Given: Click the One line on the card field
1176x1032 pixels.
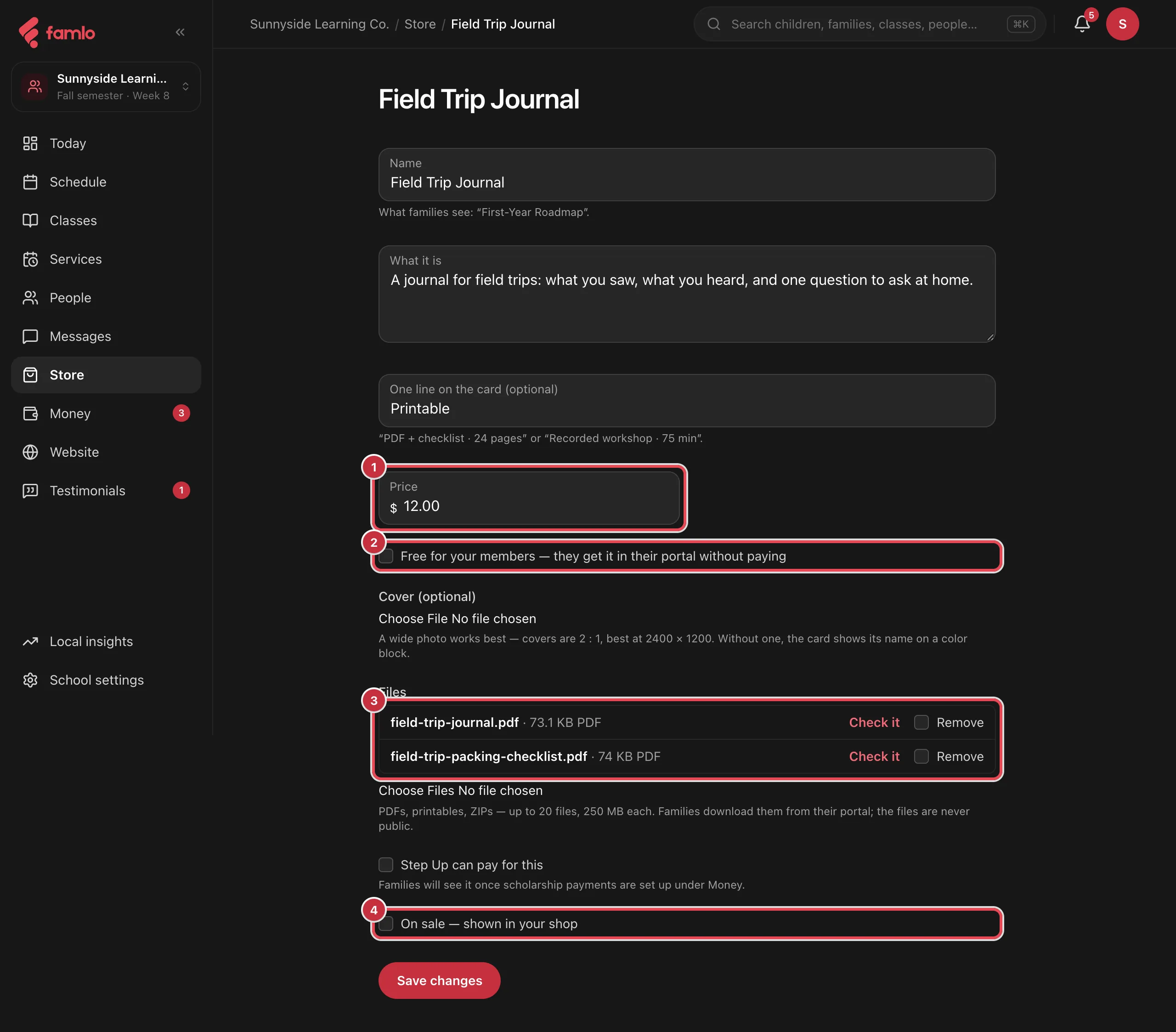Looking at the screenshot, I should coord(687,401).
